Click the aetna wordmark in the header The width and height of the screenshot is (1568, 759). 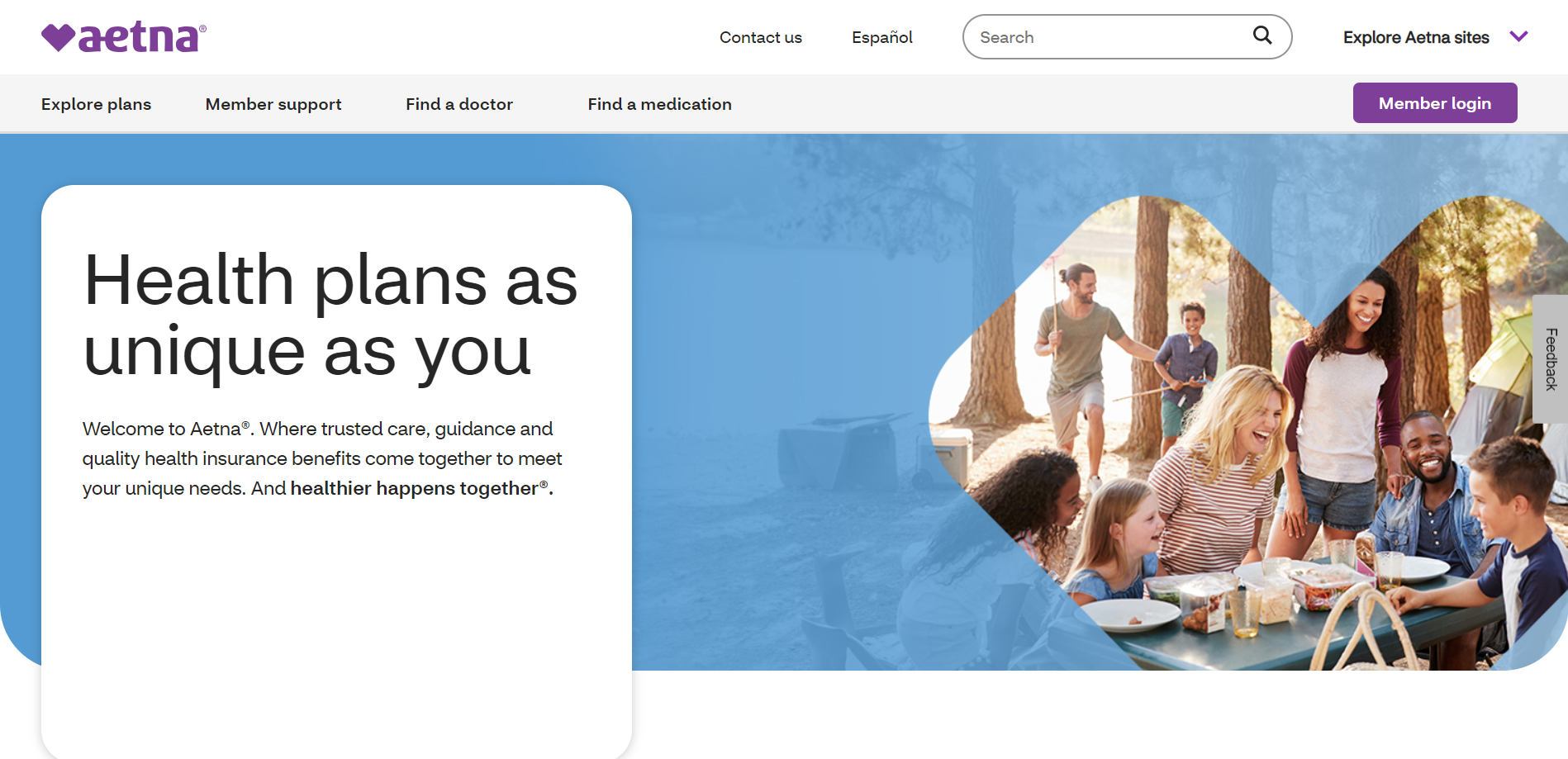[140, 38]
